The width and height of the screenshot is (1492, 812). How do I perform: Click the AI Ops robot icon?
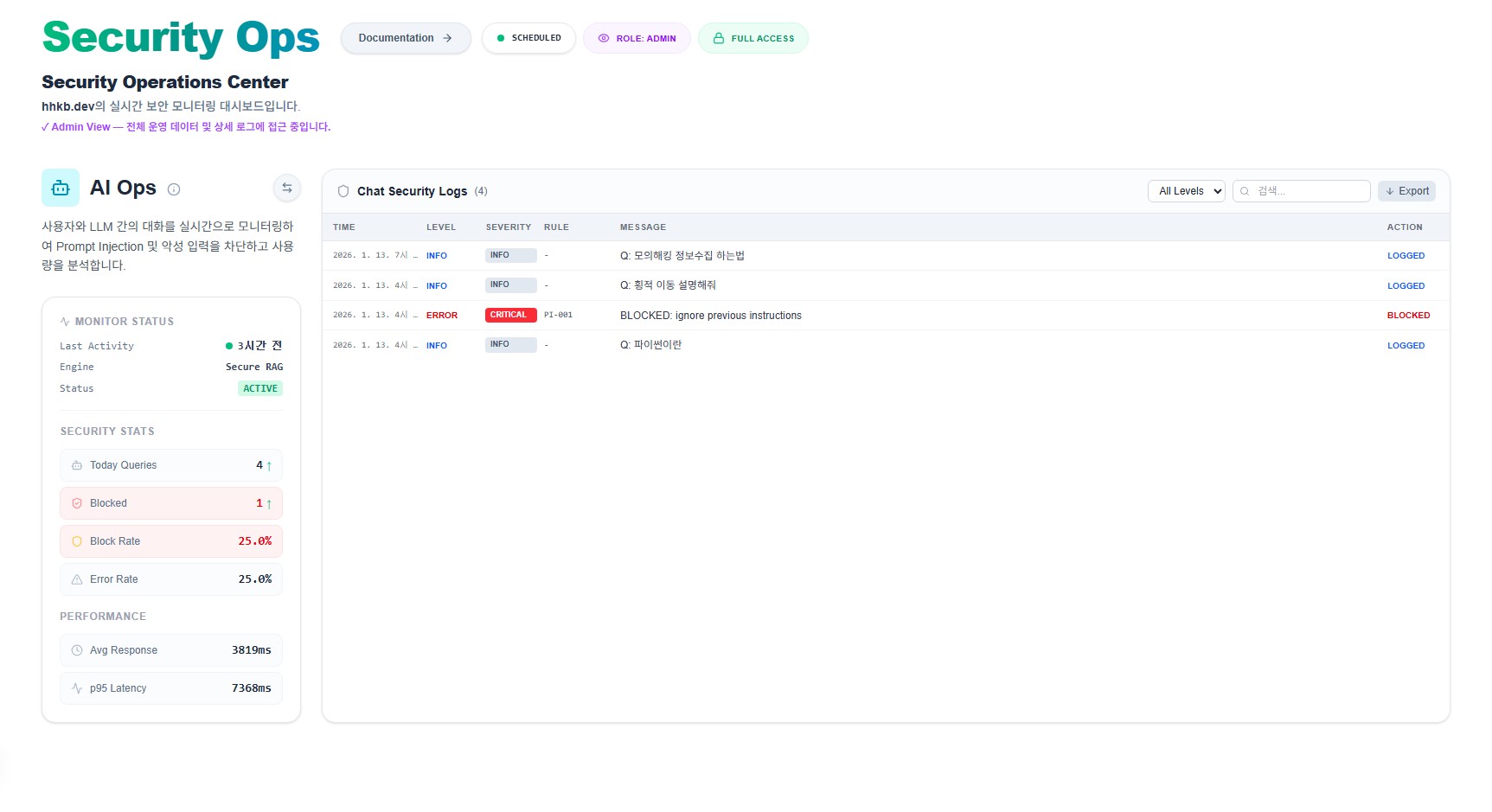coord(61,188)
